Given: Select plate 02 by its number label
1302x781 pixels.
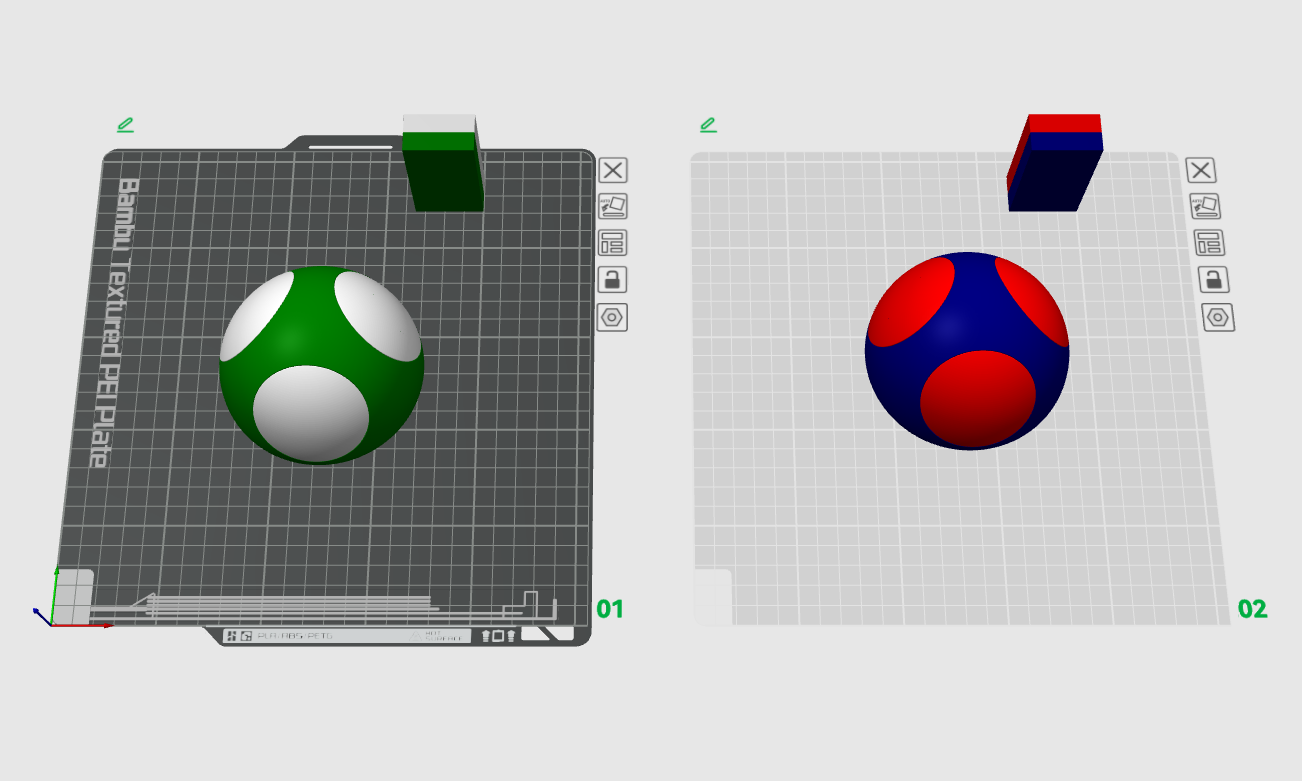Looking at the screenshot, I should [x=1253, y=610].
